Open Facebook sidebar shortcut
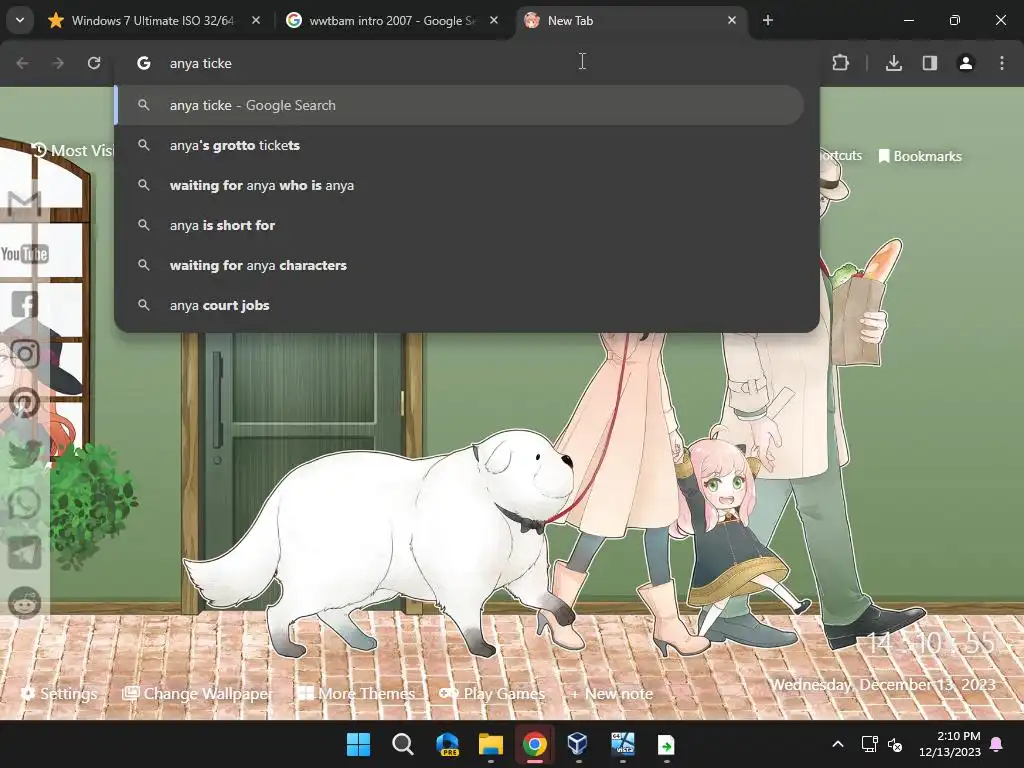 click(25, 304)
